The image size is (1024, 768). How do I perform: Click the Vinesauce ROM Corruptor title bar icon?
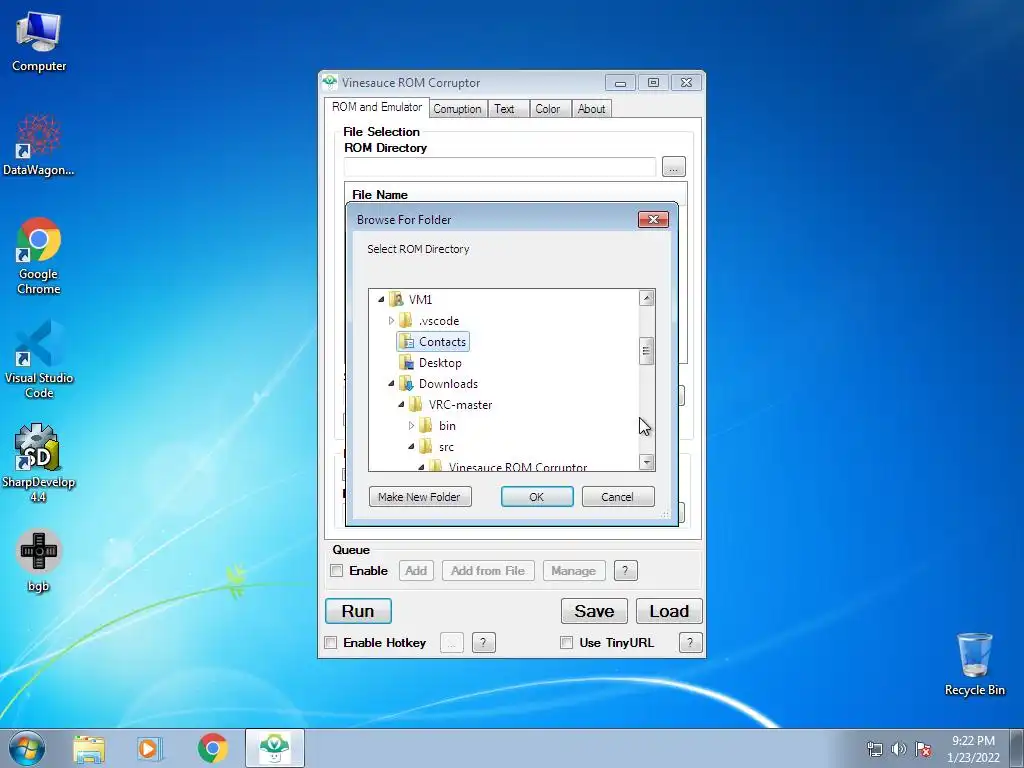[330, 82]
